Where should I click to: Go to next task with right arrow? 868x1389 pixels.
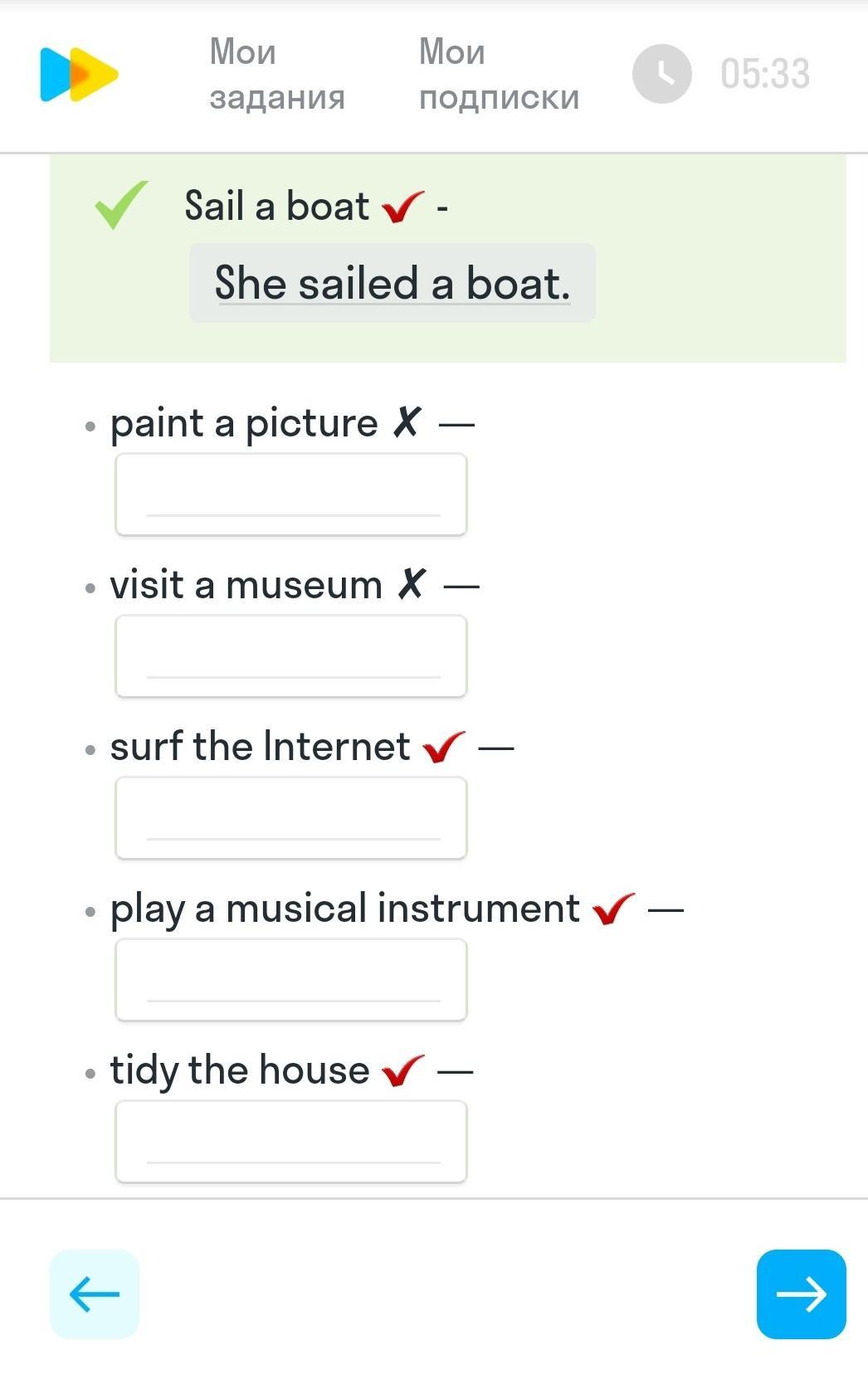801,1294
